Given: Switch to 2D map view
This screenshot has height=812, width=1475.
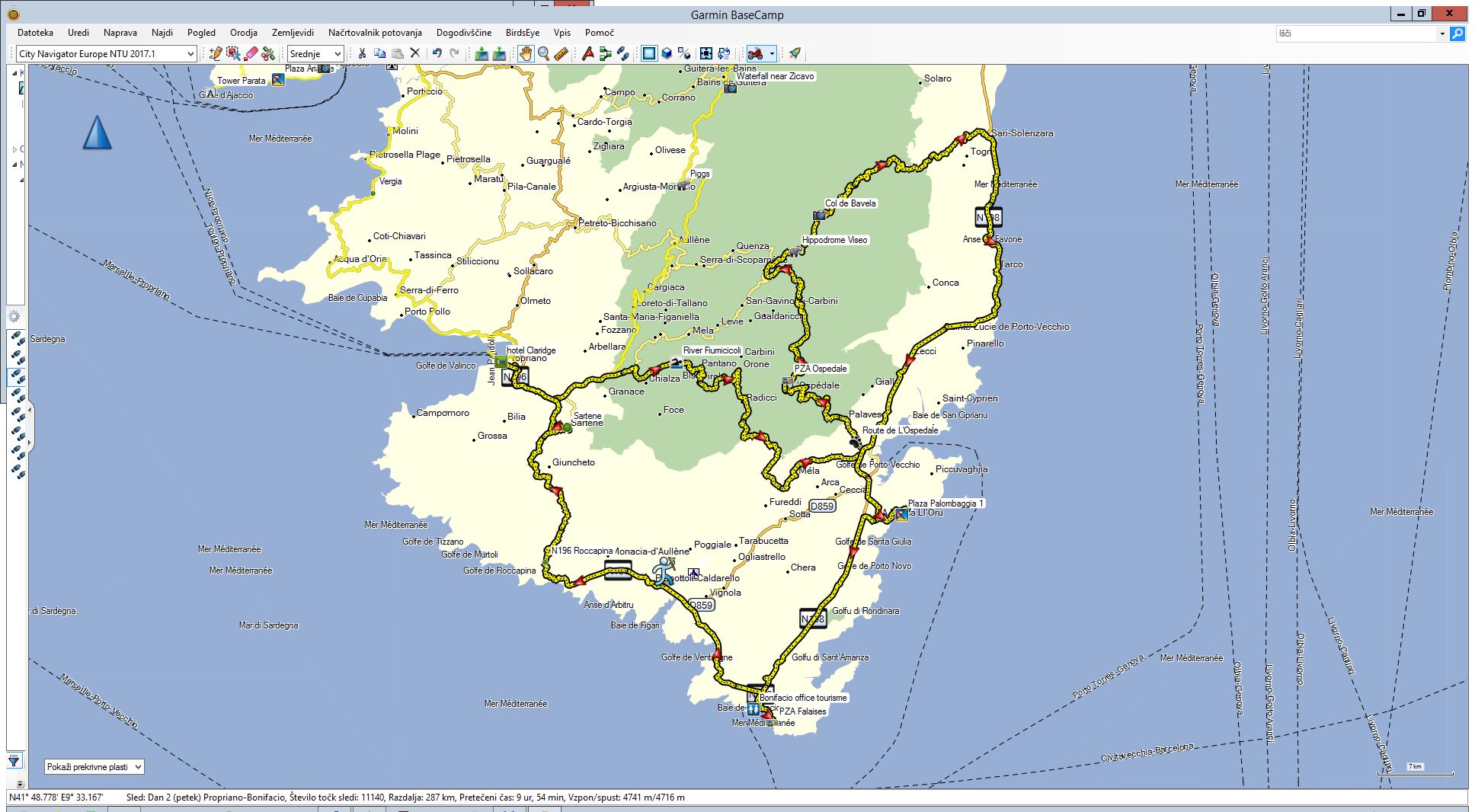Looking at the screenshot, I should [x=649, y=53].
